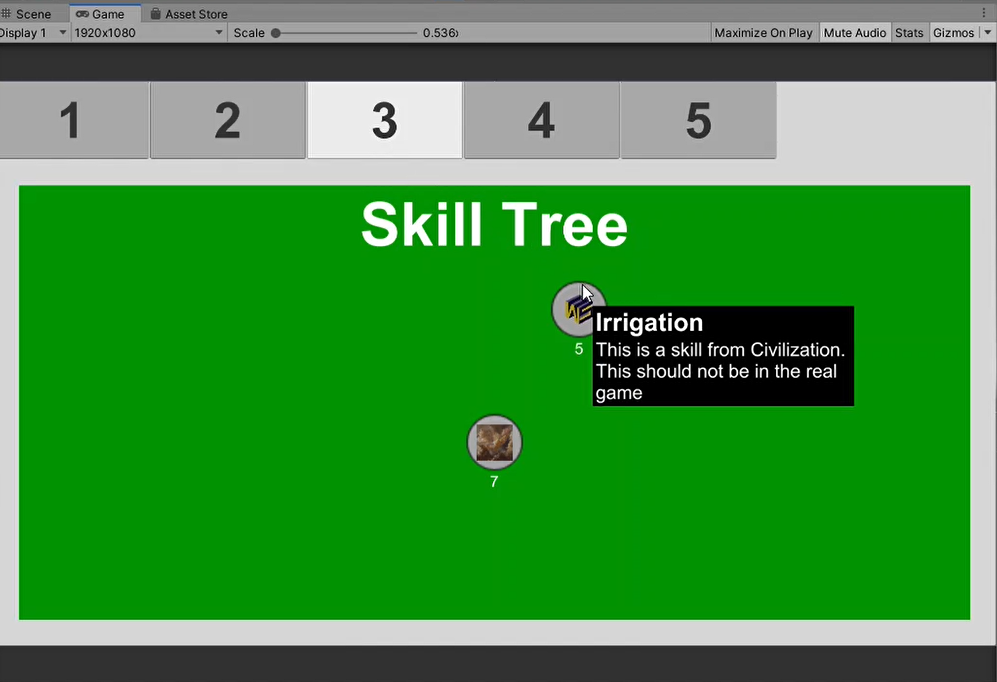
Task: Enable Mute Audio
Action: click(x=854, y=32)
